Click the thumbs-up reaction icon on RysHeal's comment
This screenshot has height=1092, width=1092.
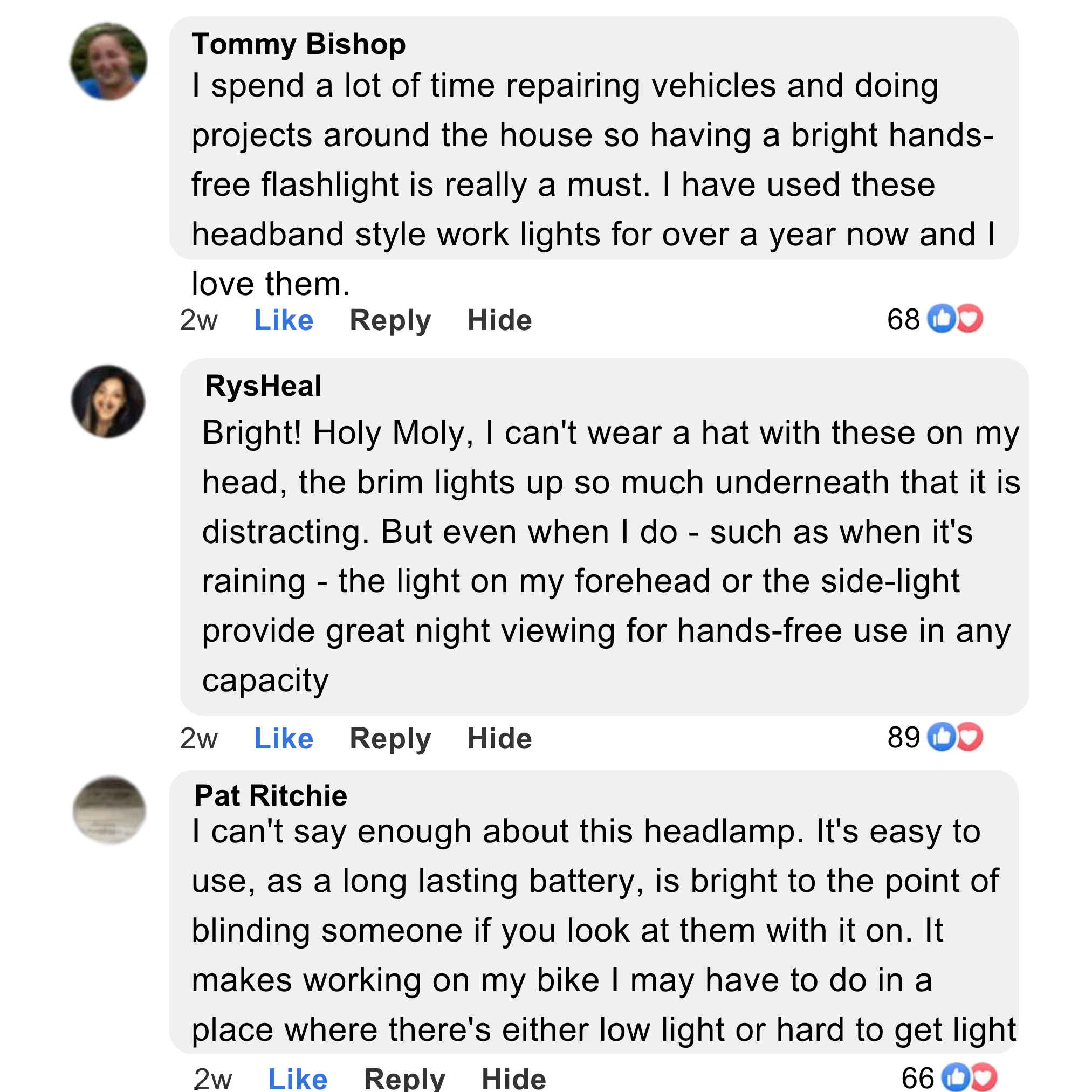(x=942, y=737)
